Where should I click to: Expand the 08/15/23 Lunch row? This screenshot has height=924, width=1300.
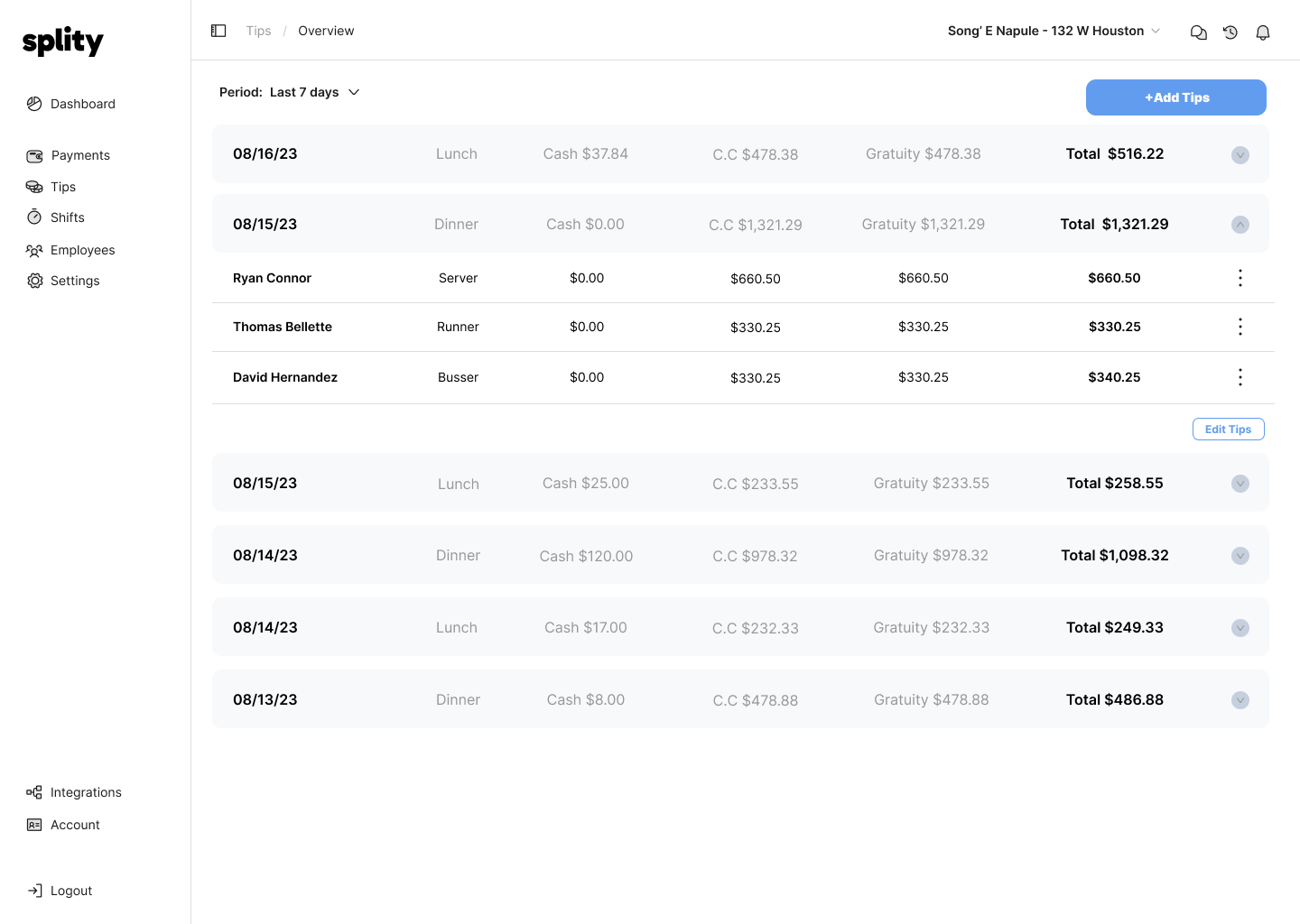(x=1240, y=484)
